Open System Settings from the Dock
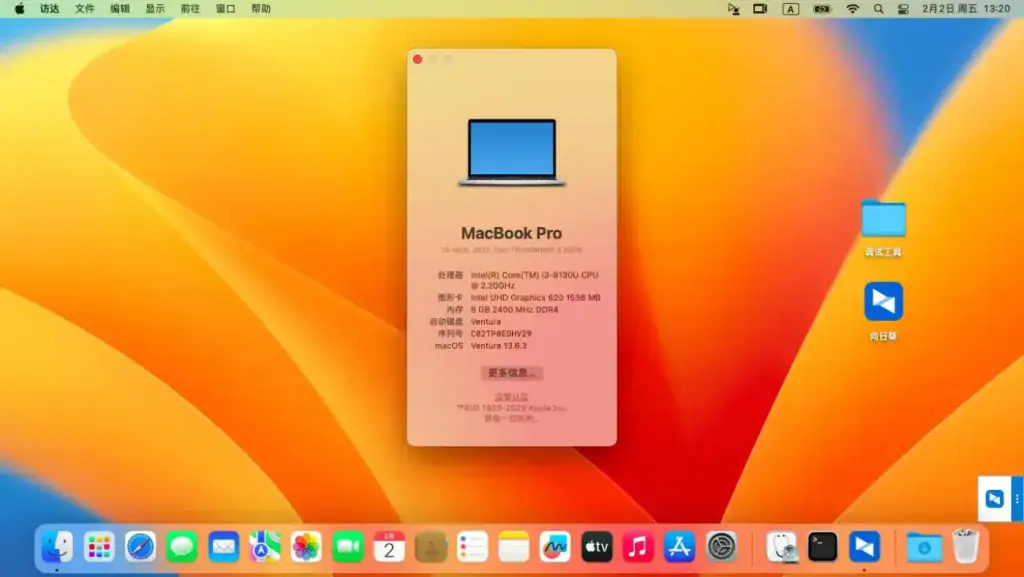 click(x=722, y=547)
